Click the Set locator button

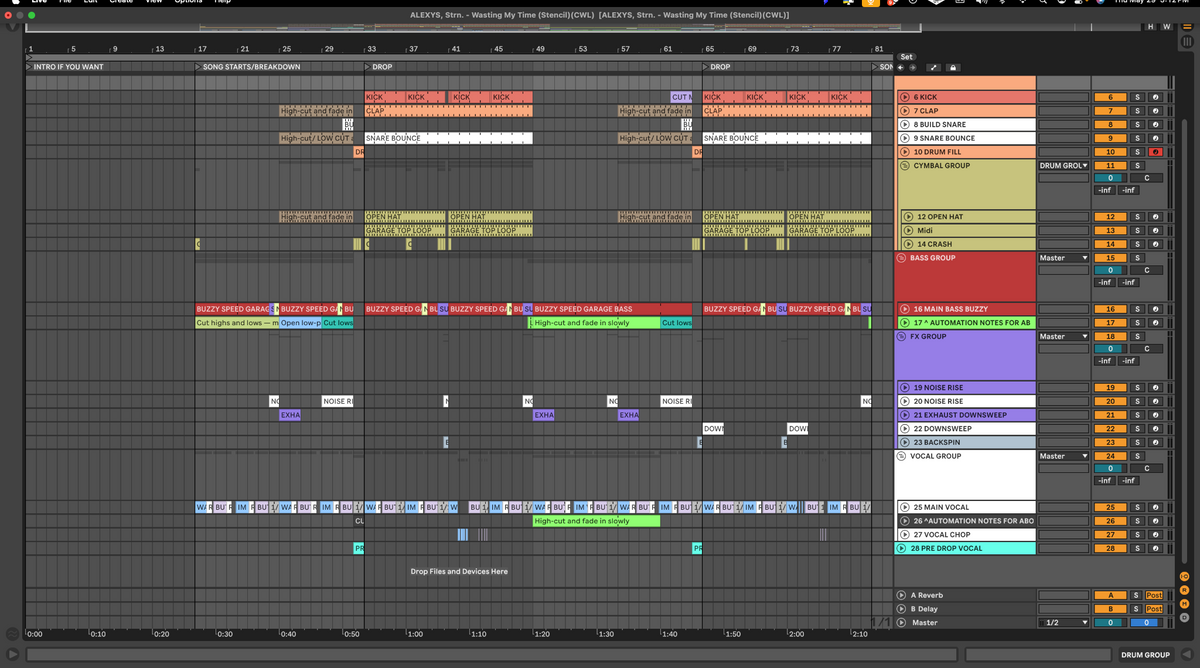pyautogui.click(x=906, y=57)
